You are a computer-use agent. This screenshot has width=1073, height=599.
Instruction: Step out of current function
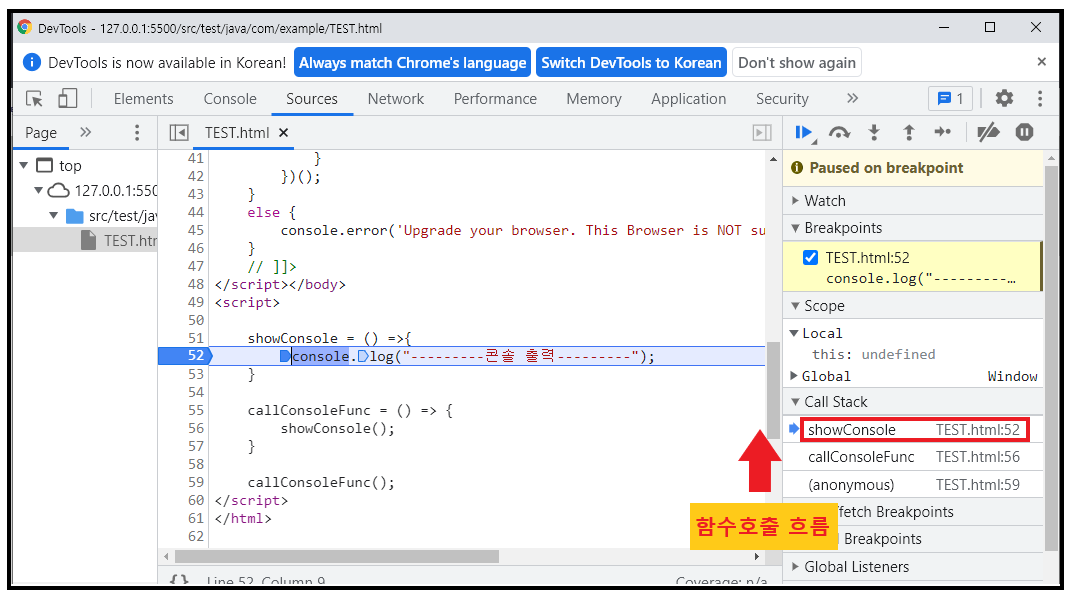909,133
